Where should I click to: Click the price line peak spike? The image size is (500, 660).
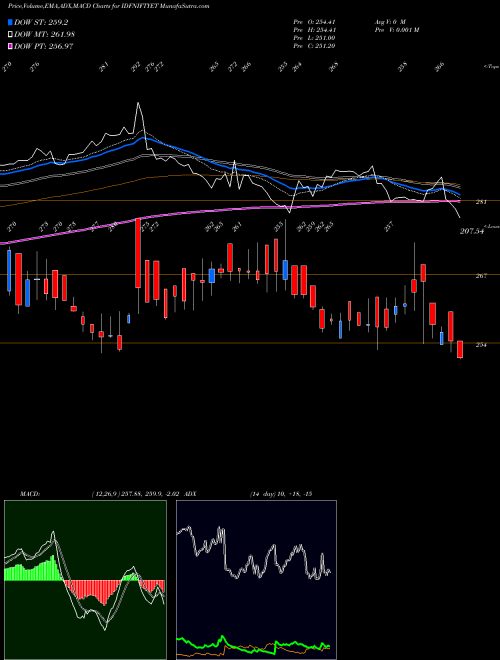click(138, 104)
